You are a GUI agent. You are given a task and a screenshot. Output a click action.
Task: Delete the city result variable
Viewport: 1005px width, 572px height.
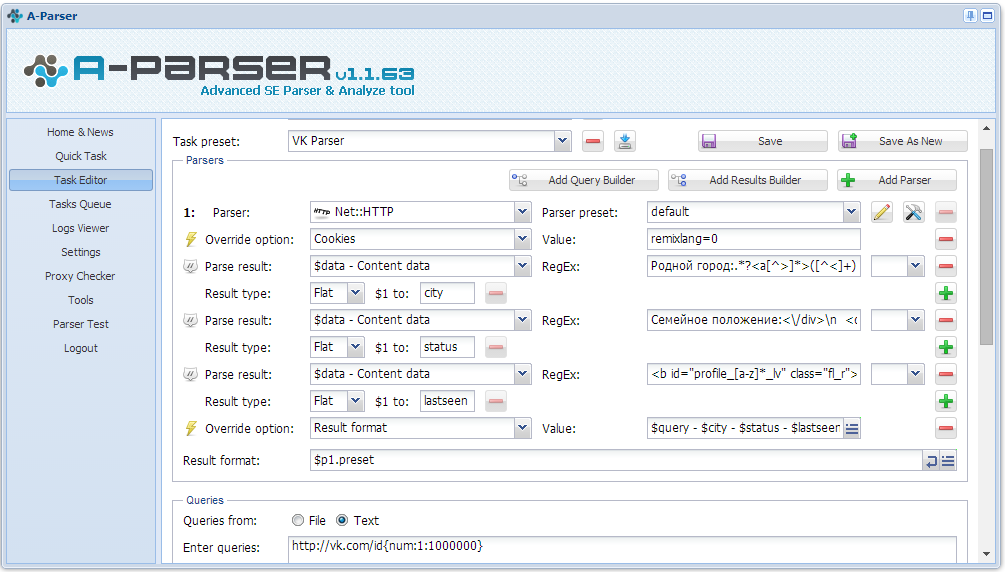(495, 294)
